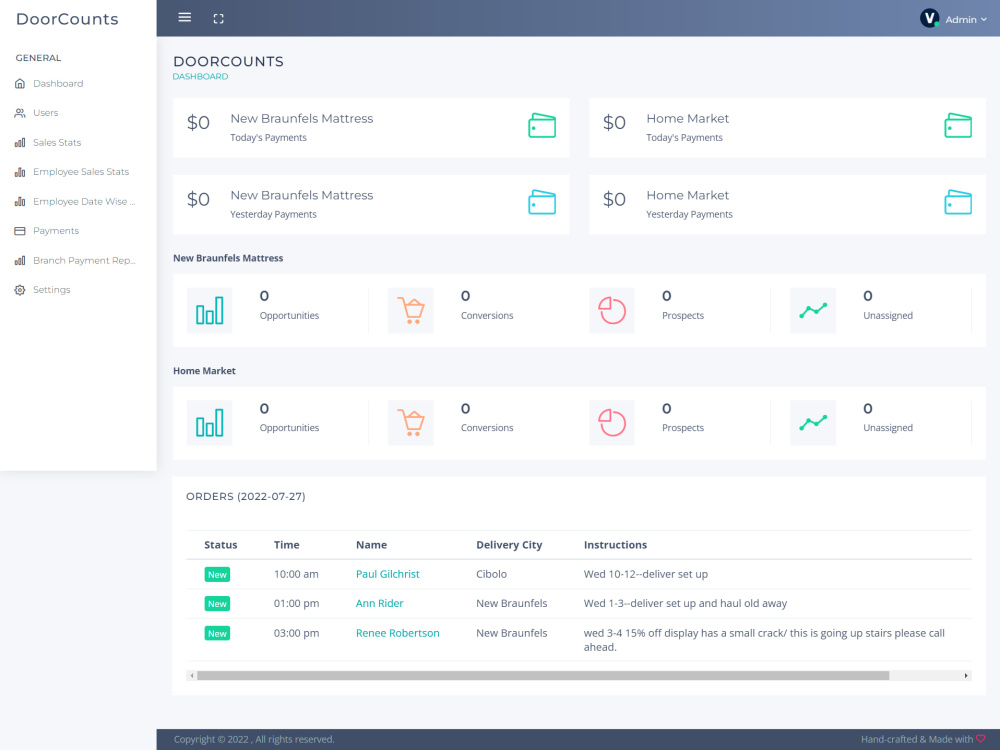Click the Dashboard home icon in sidebar
1000x750 pixels.
pyautogui.click(x=20, y=84)
